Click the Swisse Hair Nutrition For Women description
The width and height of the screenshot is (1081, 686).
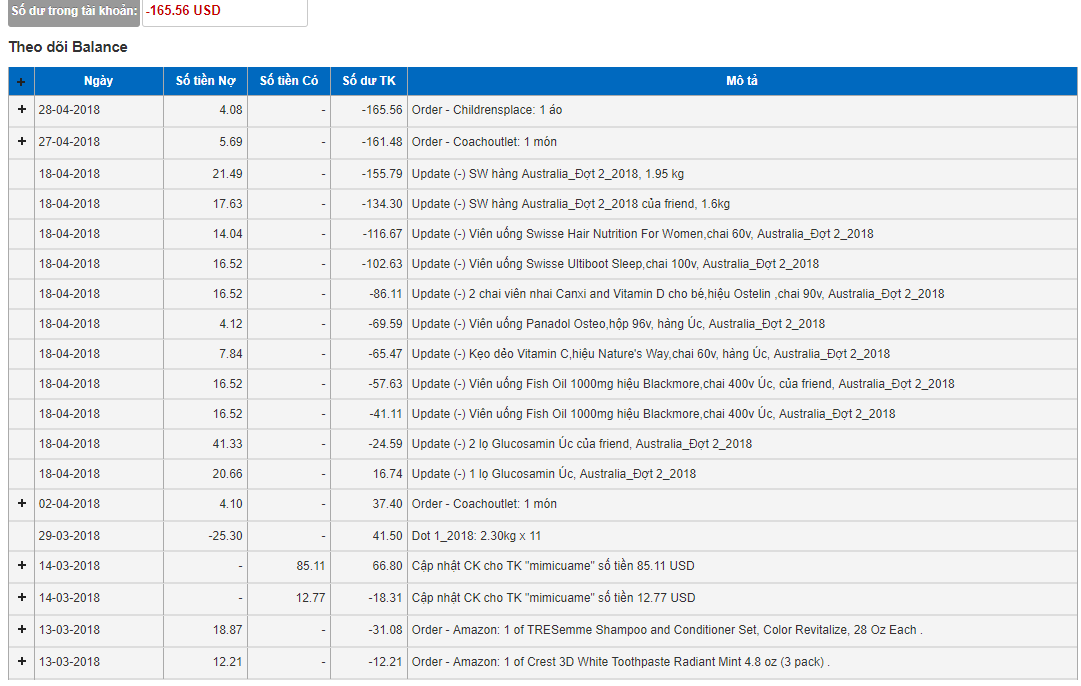(x=642, y=234)
